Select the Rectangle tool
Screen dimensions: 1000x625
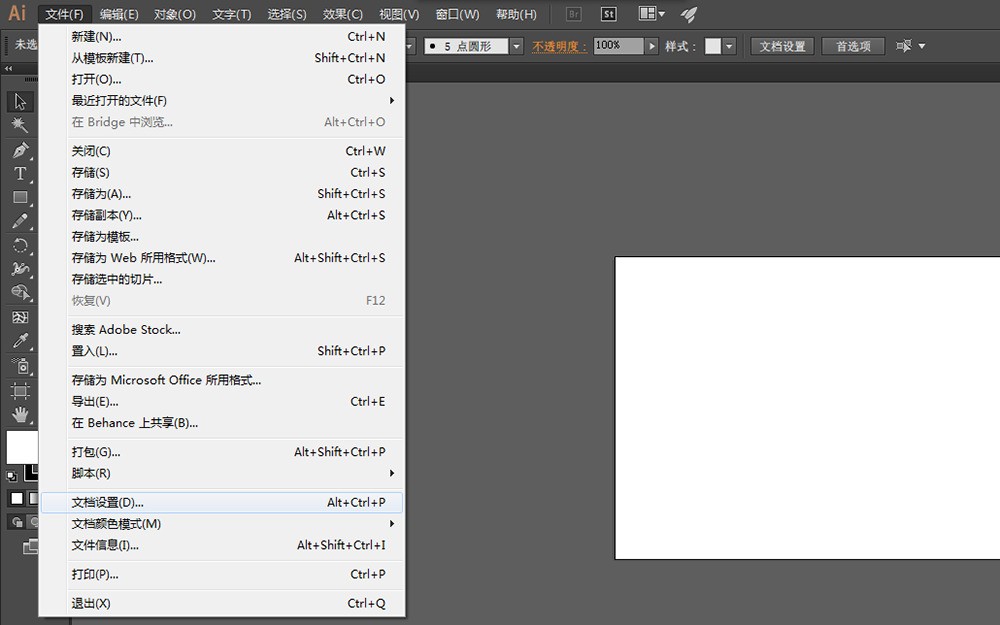coord(20,198)
